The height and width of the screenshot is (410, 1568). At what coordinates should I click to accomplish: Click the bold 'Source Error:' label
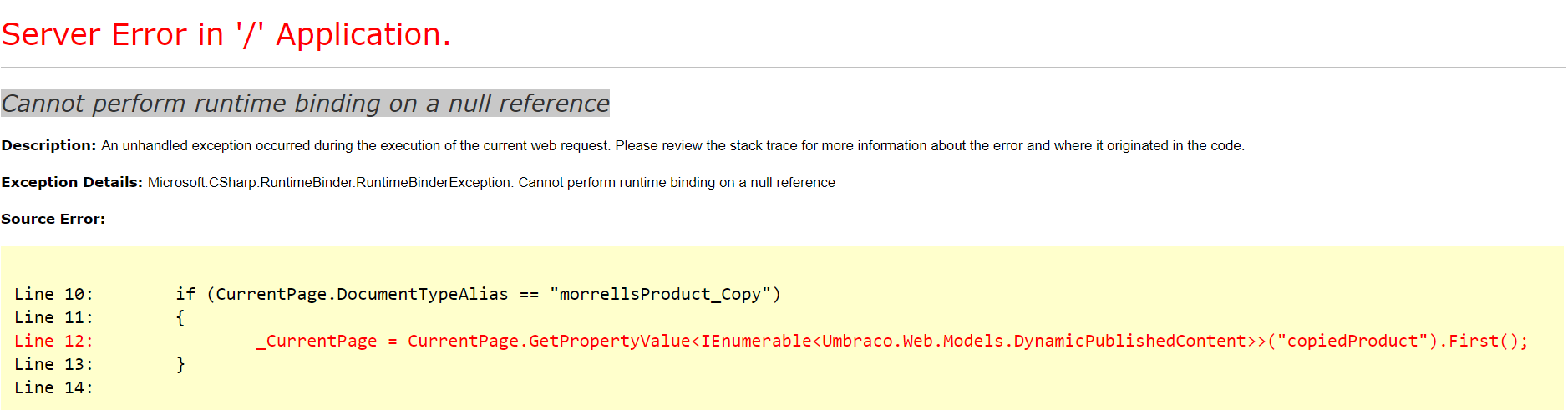53,219
